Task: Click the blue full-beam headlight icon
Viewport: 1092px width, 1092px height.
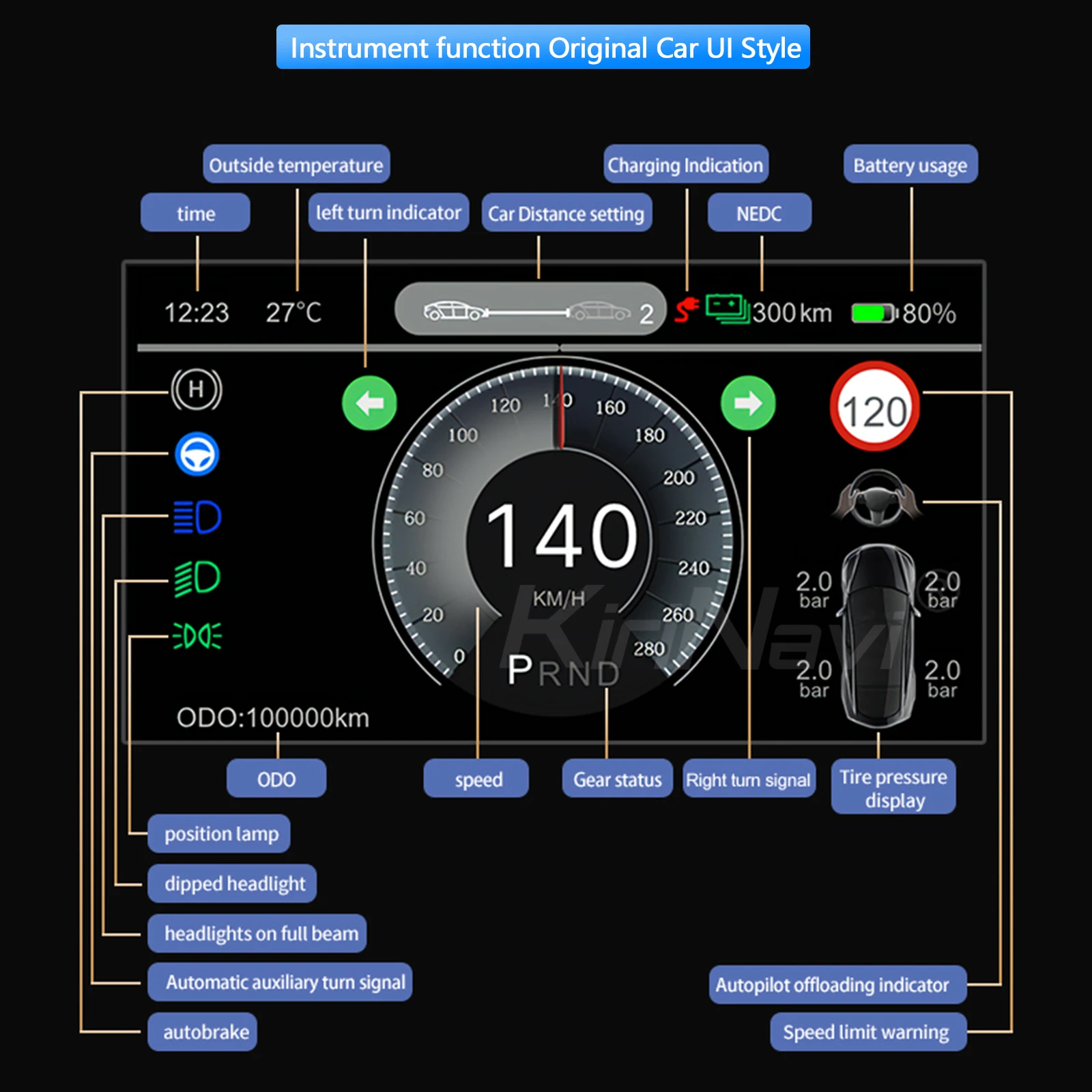Action: [197, 517]
